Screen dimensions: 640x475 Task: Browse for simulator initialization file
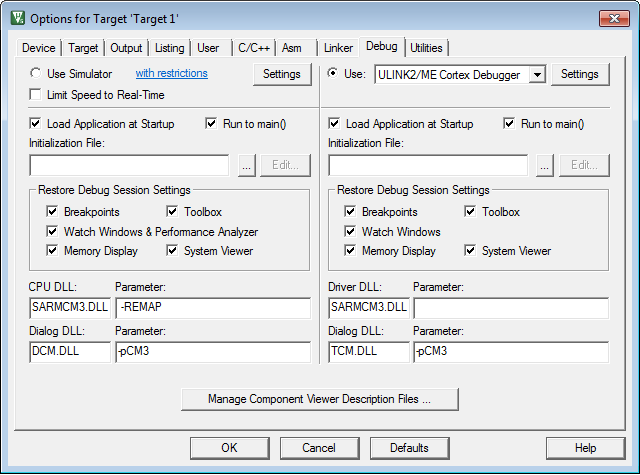click(x=247, y=165)
